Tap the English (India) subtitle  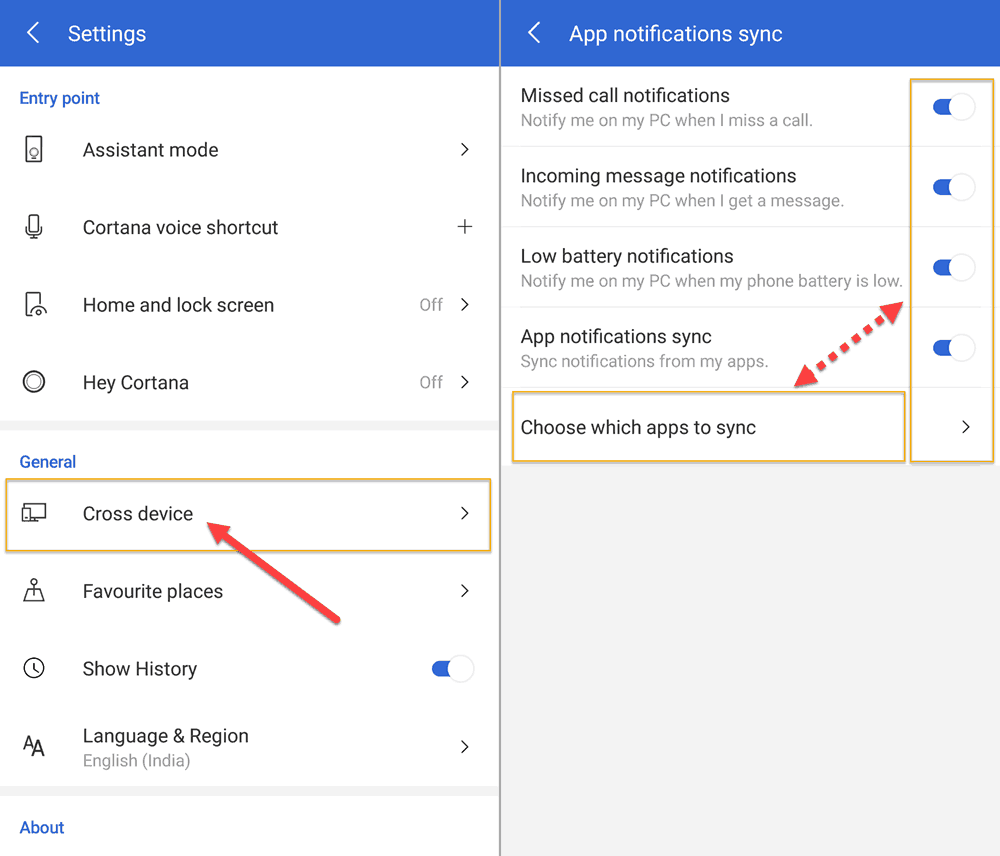tap(136, 760)
